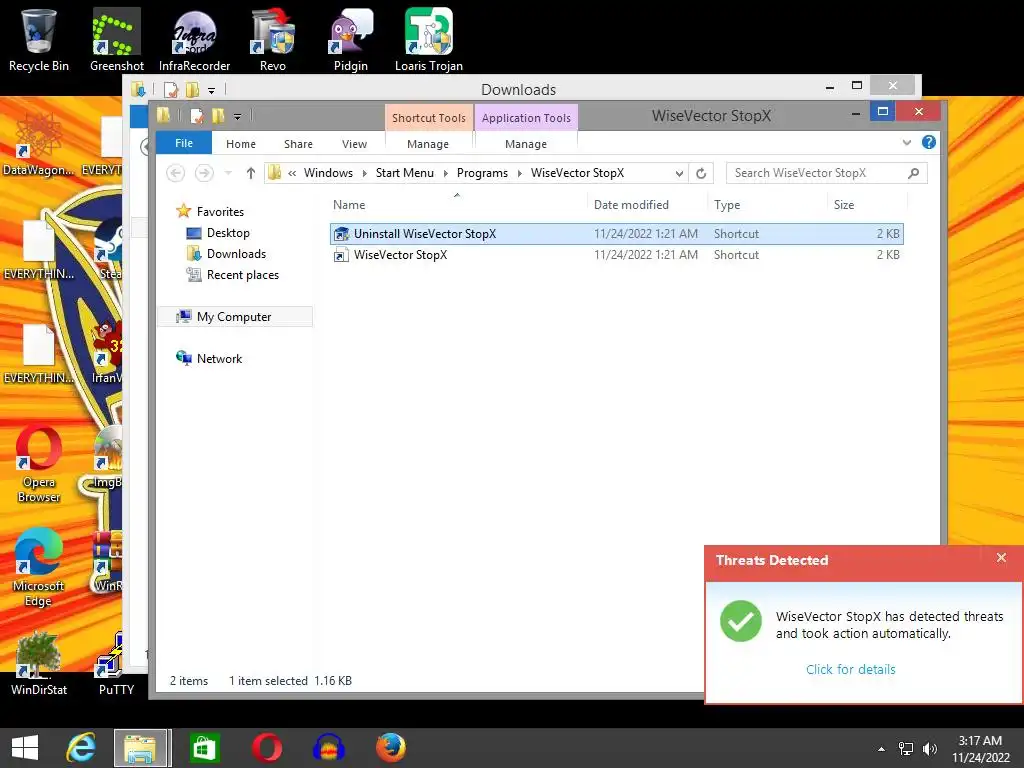
Task: Launch Revo uninstaller desktop shortcut
Action: [273, 39]
